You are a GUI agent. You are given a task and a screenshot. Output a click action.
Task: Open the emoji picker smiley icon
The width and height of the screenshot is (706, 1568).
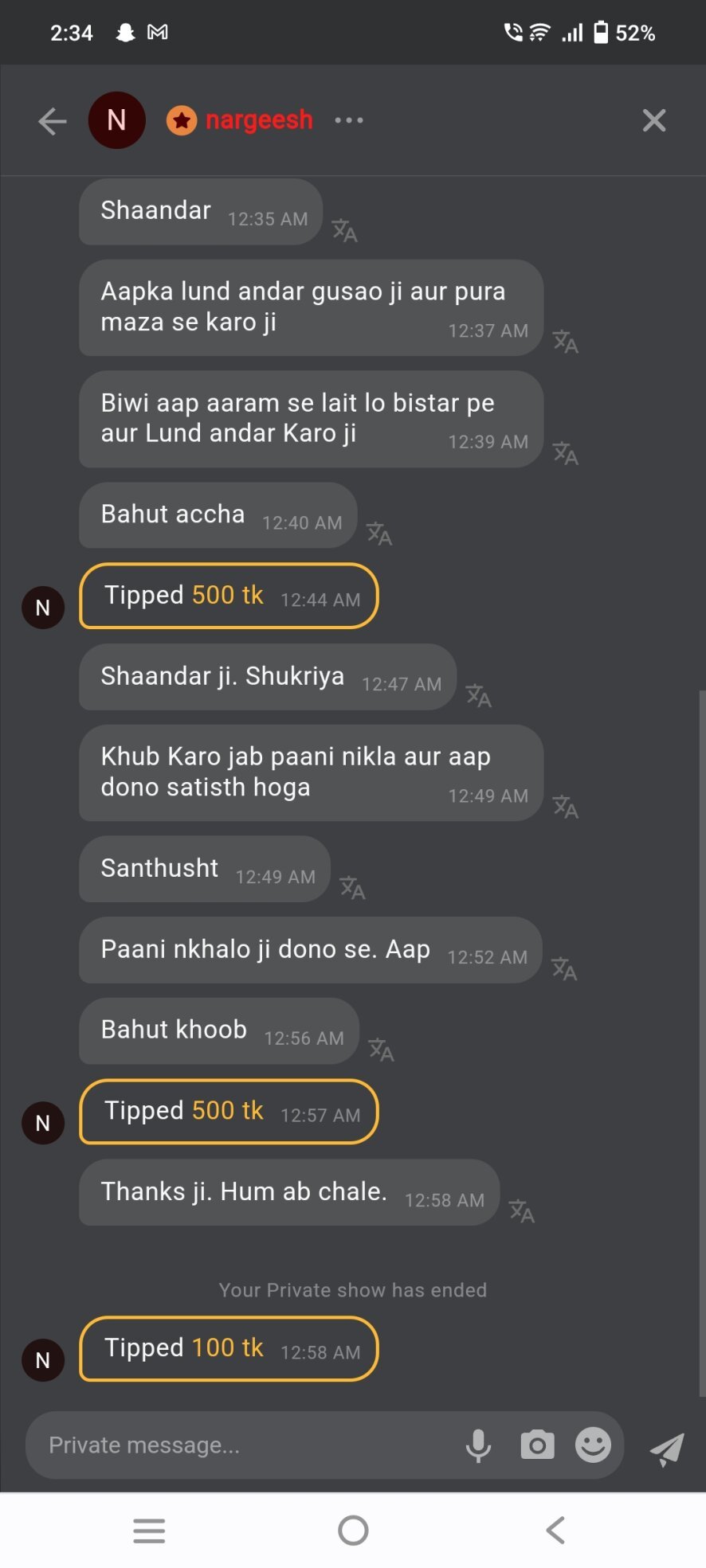593,1445
